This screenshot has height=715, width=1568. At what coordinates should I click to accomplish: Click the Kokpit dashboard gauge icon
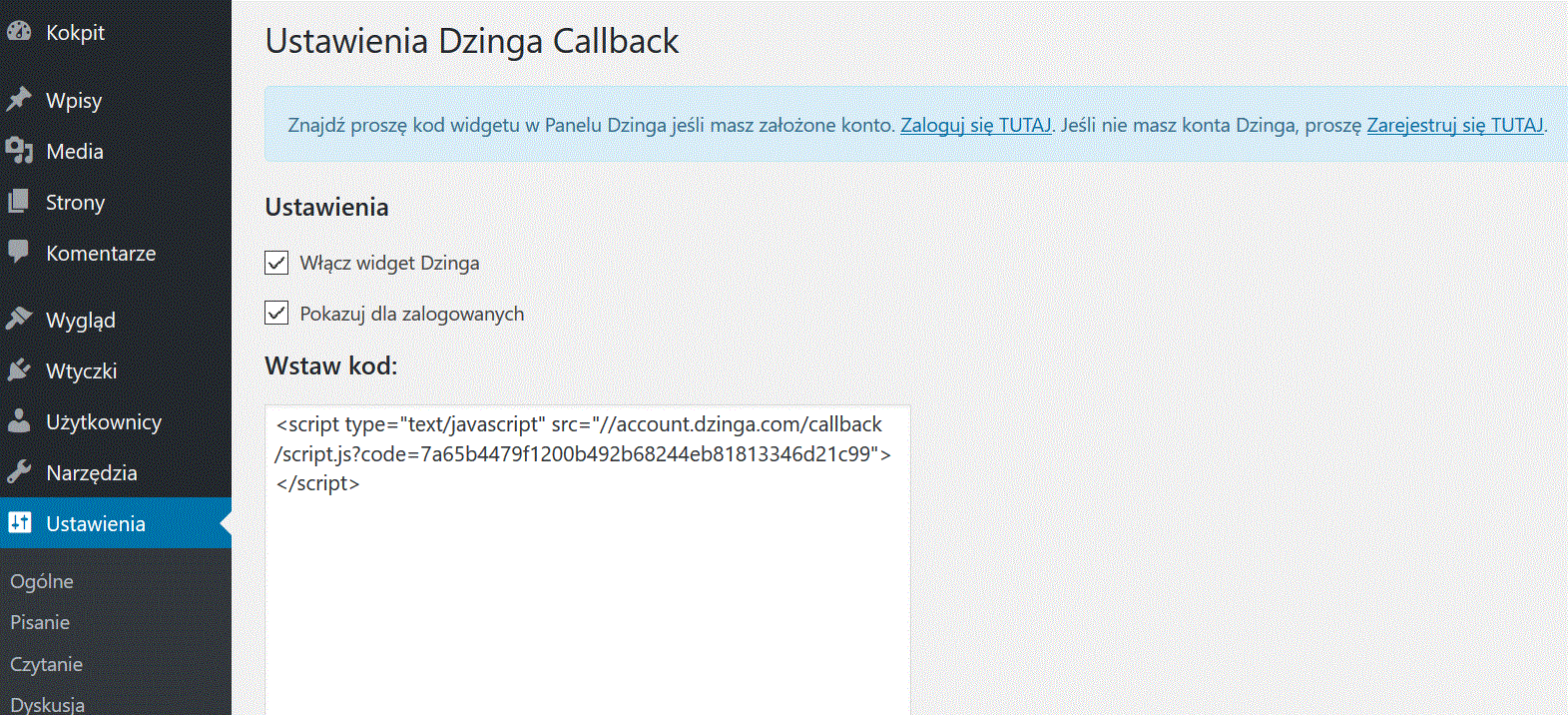[x=19, y=31]
